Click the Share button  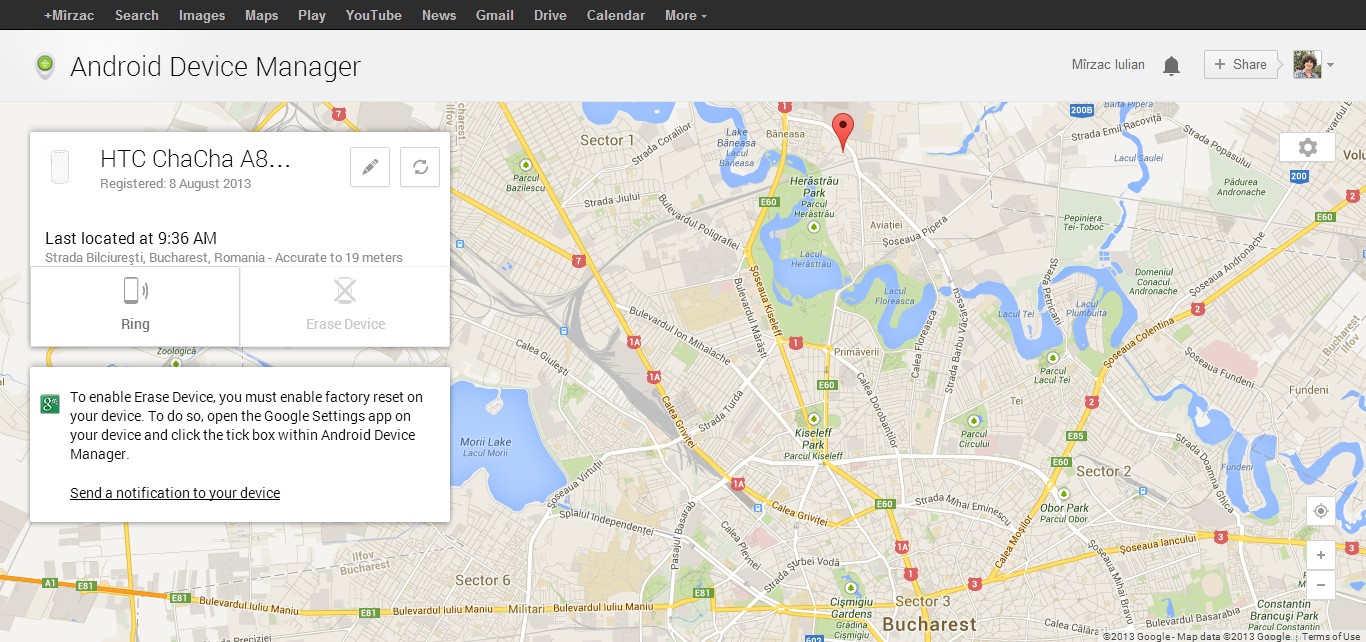[x=1241, y=65]
